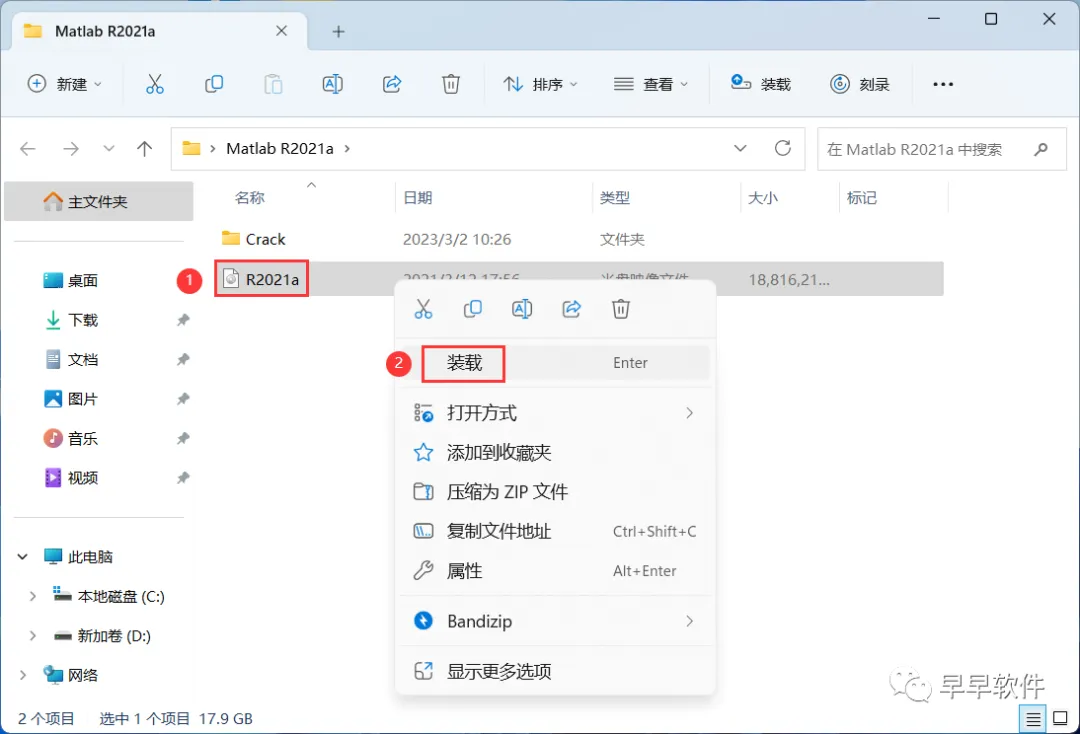Click the Matlab R2021a breadcrumb
The image size is (1080, 734).
tap(280, 149)
